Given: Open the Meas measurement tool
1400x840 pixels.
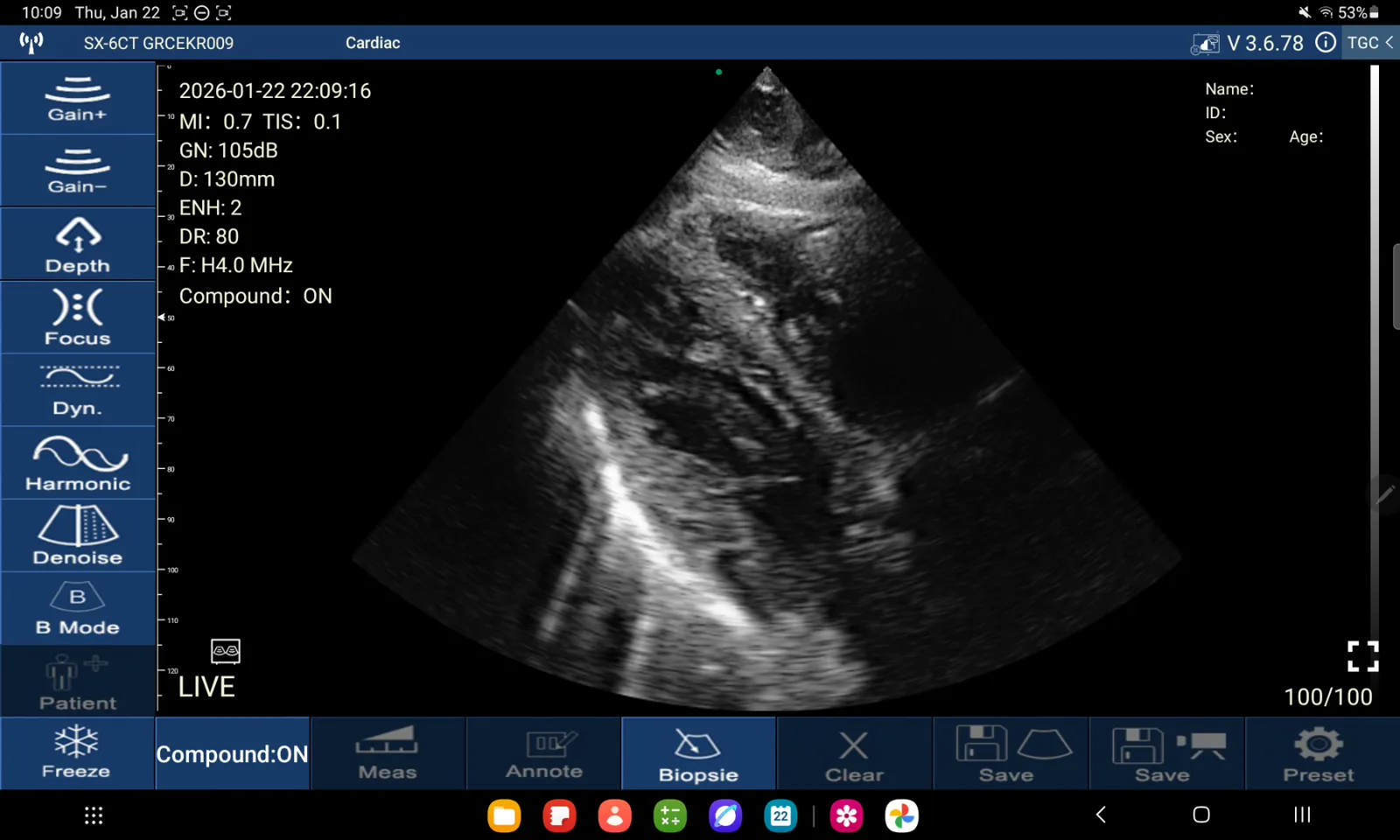Looking at the screenshot, I should coord(388,753).
